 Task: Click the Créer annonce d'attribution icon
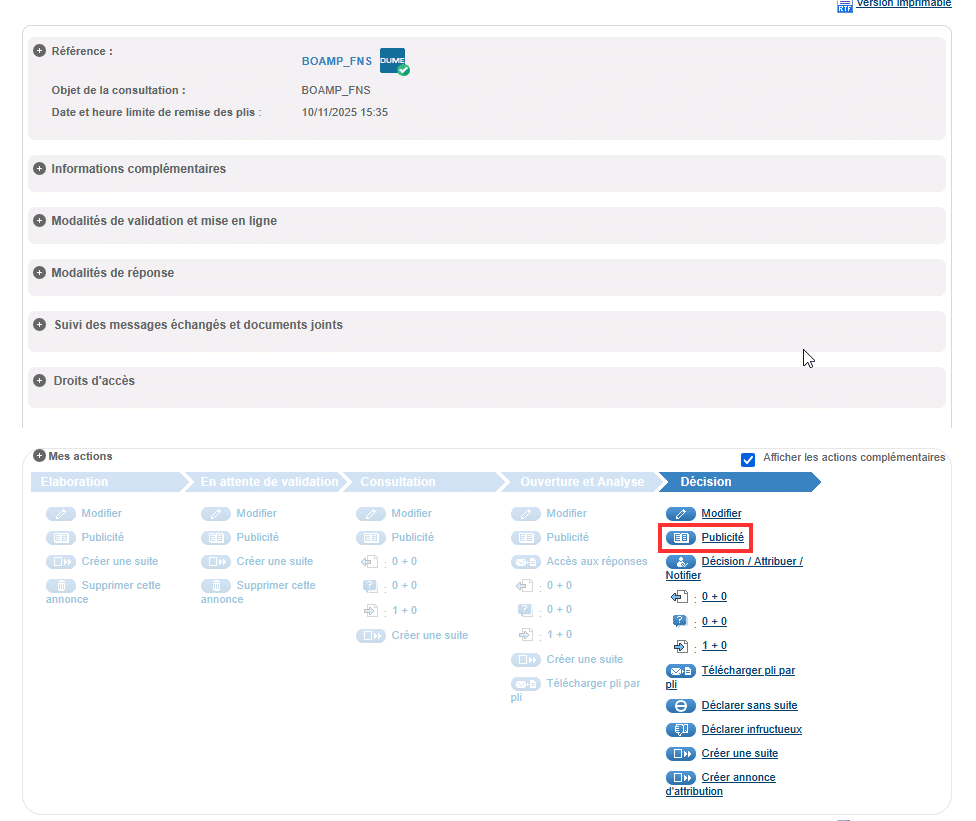coord(681,777)
